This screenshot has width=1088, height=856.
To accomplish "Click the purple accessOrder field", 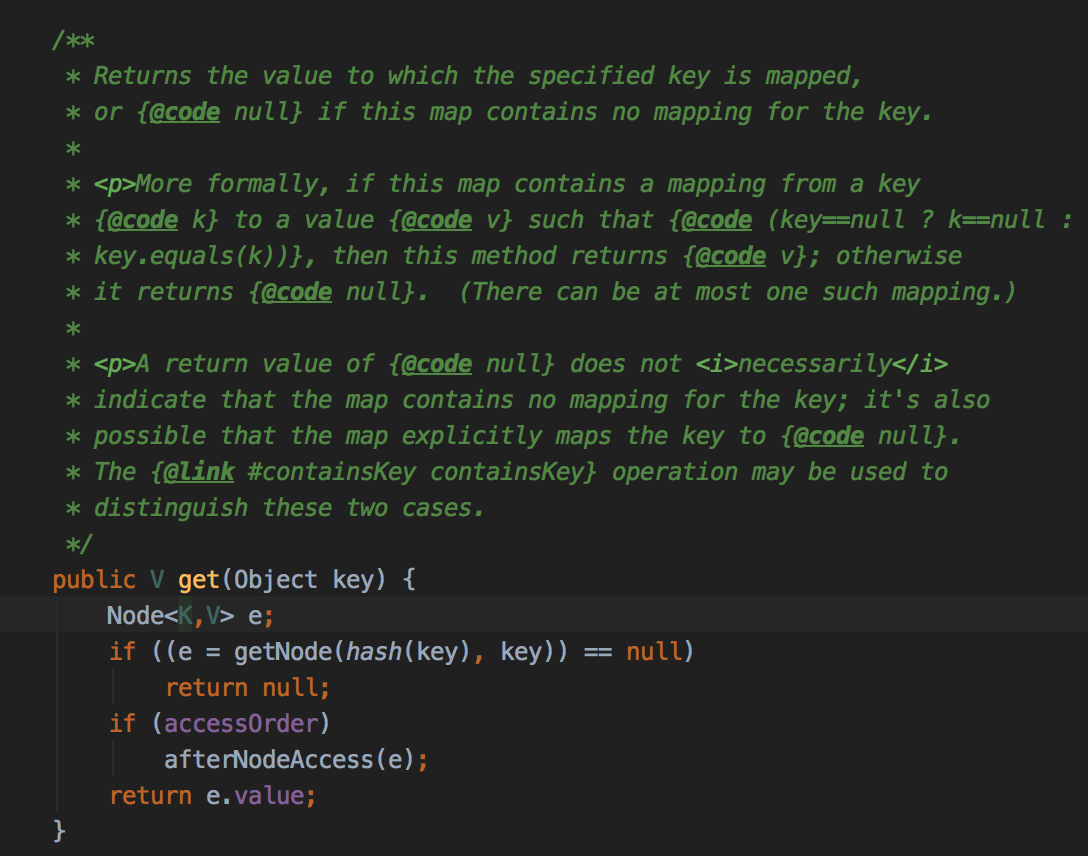I will (241, 723).
